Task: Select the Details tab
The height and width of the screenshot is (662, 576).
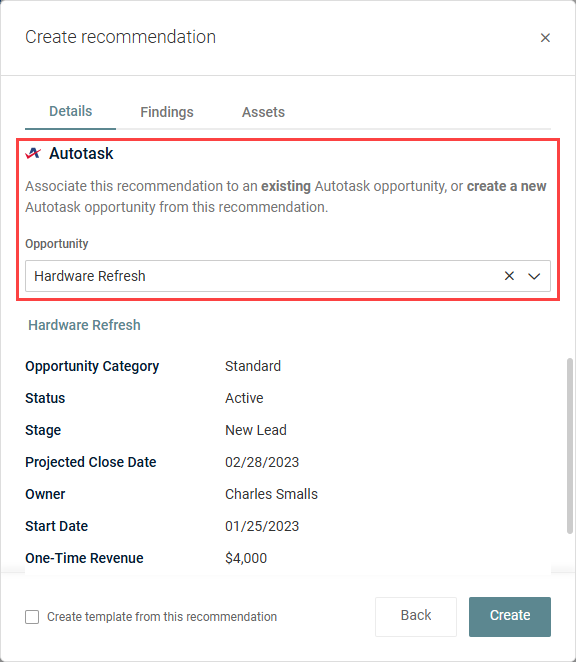Action: click(x=71, y=111)
